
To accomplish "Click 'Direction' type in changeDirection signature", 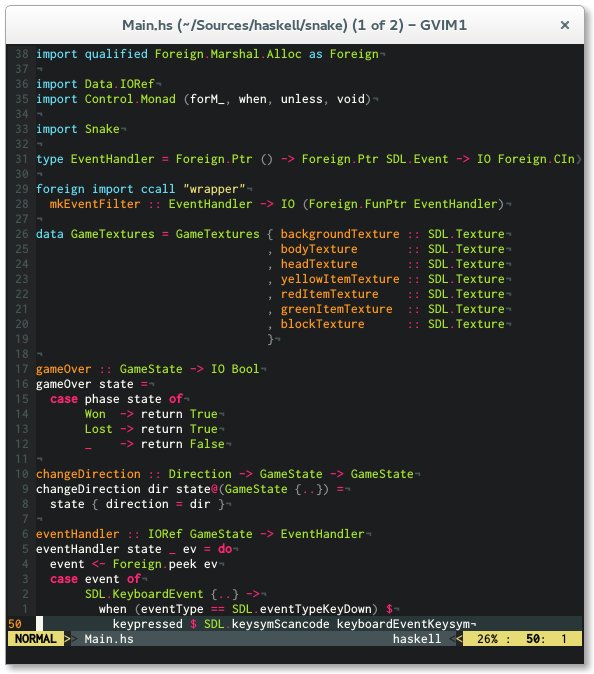I will tap(200, 474).
